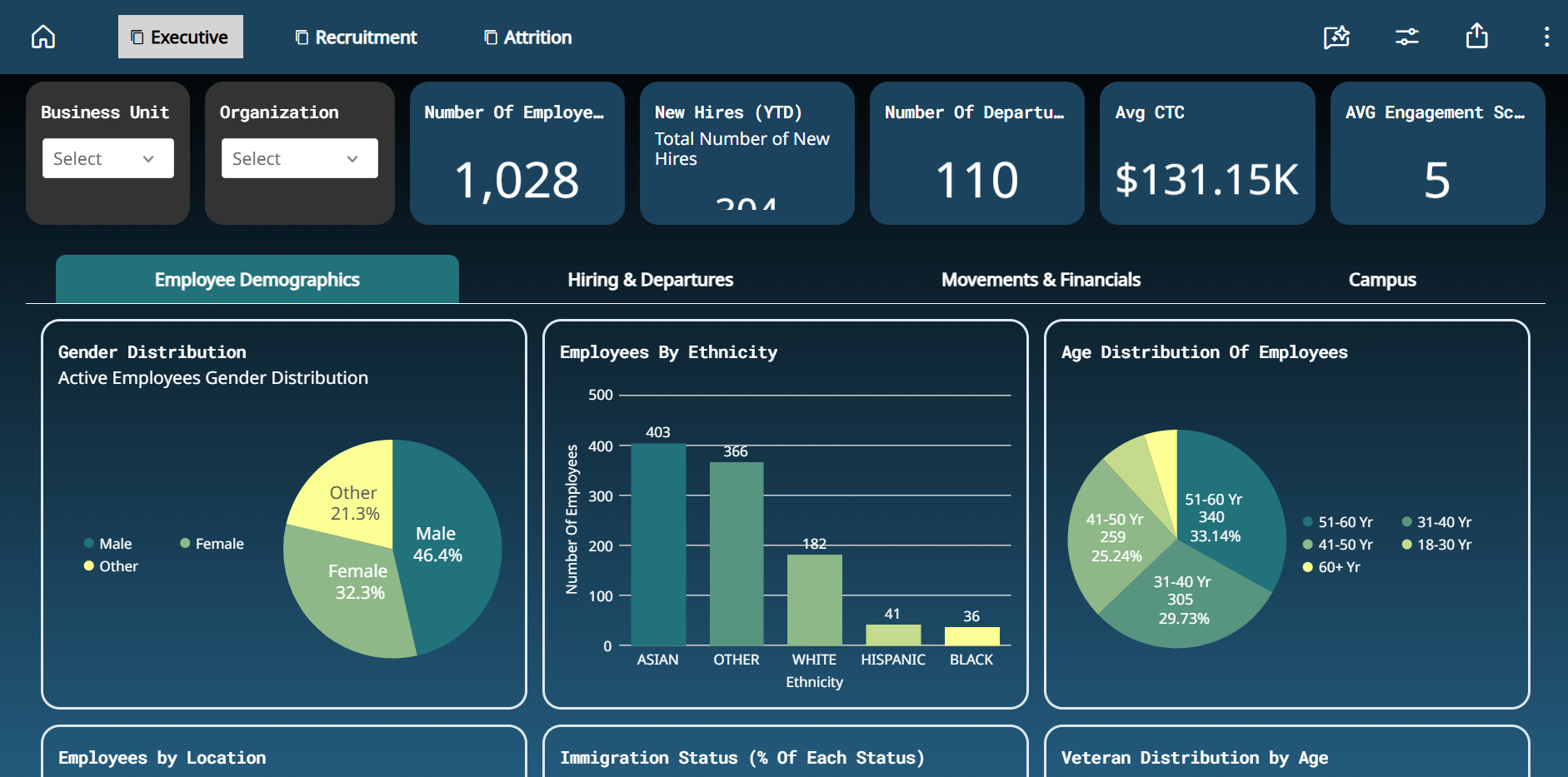Expand Organization dropdown chevron arrow

click(x=352, y=159)
